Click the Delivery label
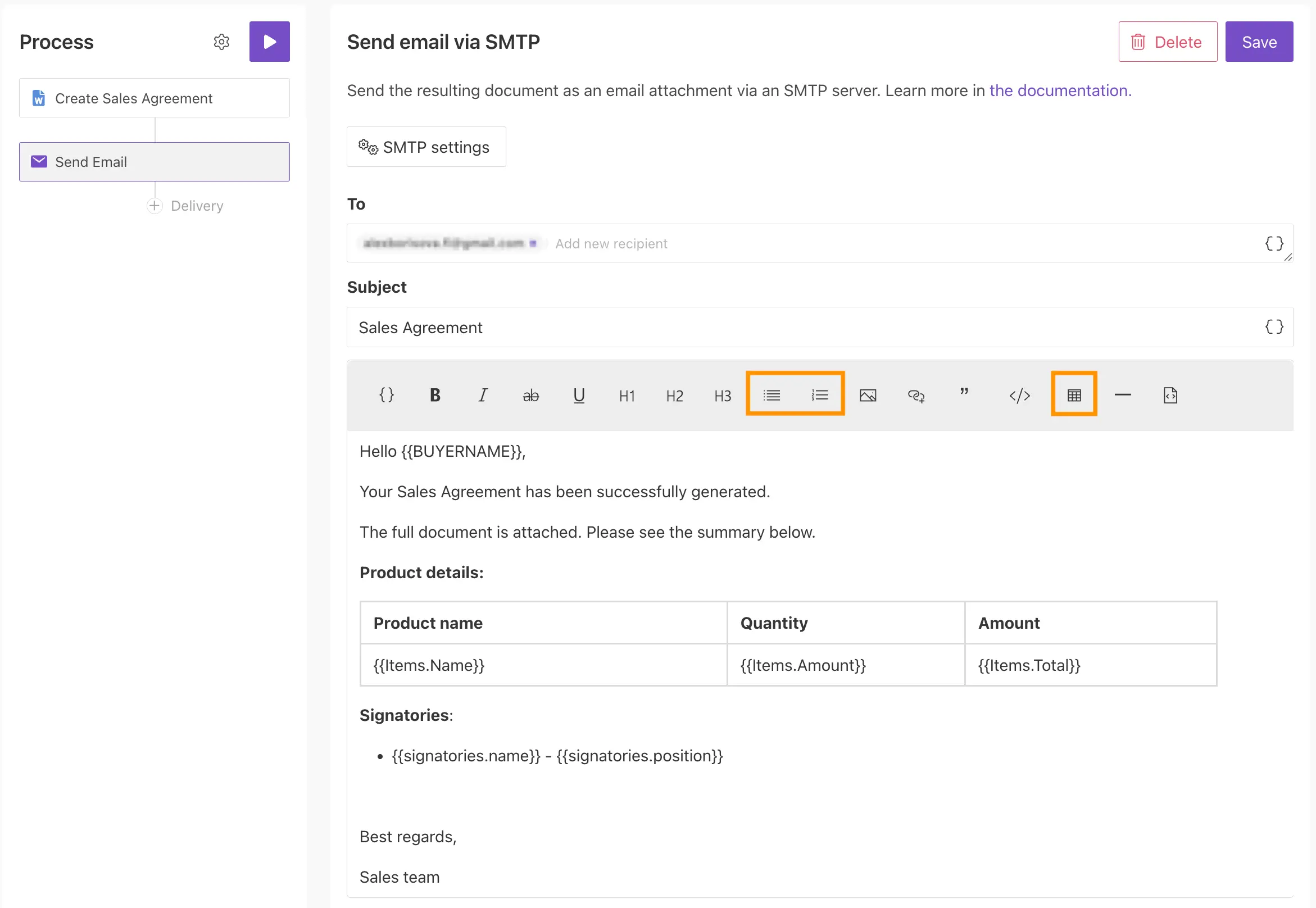Screen dimensions: 1316x908 197,206
